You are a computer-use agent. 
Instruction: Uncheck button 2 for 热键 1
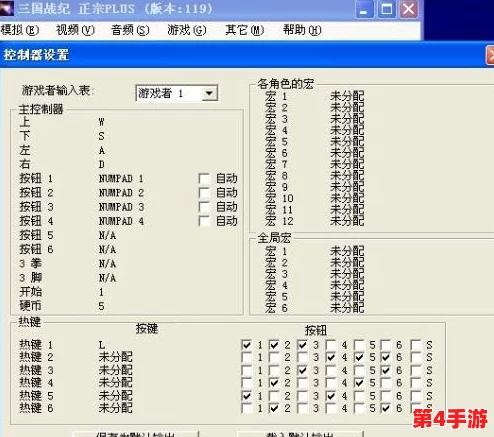coord(274,345)
